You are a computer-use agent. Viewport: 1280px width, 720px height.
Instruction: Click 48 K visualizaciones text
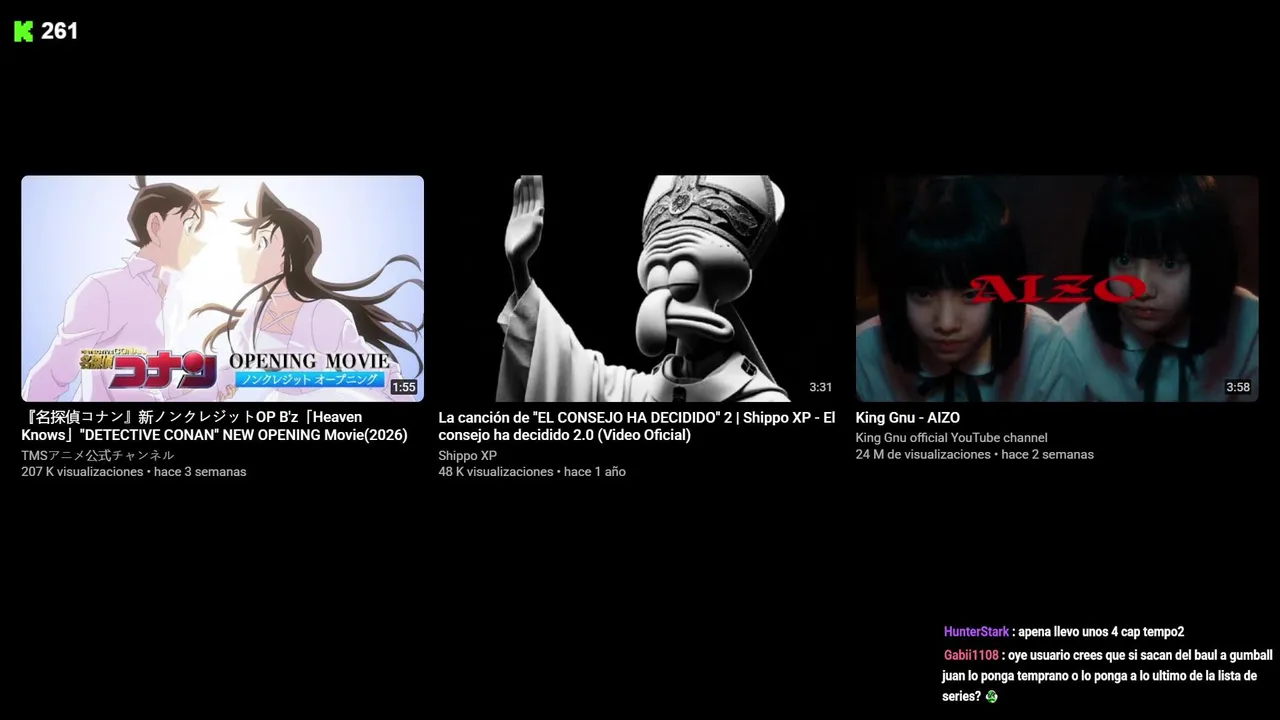[x=496, y=472]
